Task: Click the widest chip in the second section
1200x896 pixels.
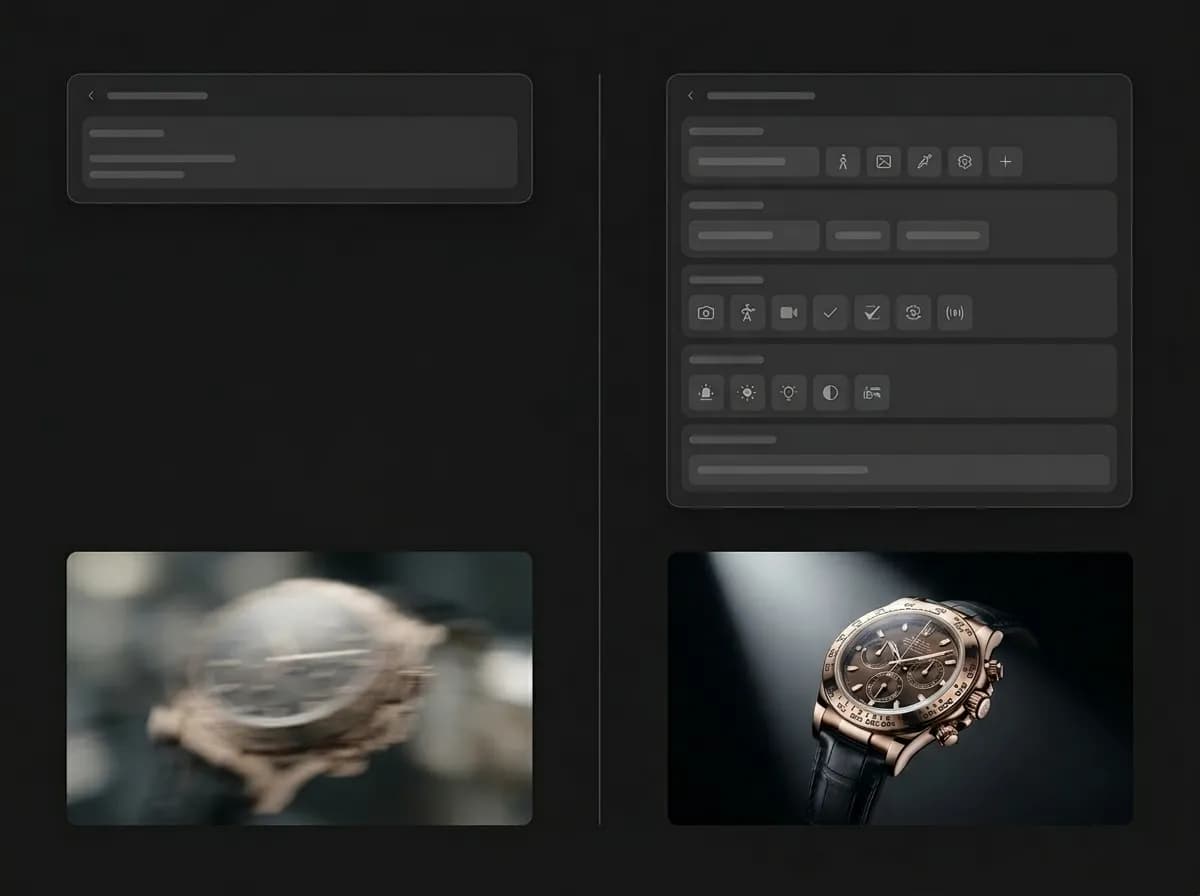Action: 754,236
